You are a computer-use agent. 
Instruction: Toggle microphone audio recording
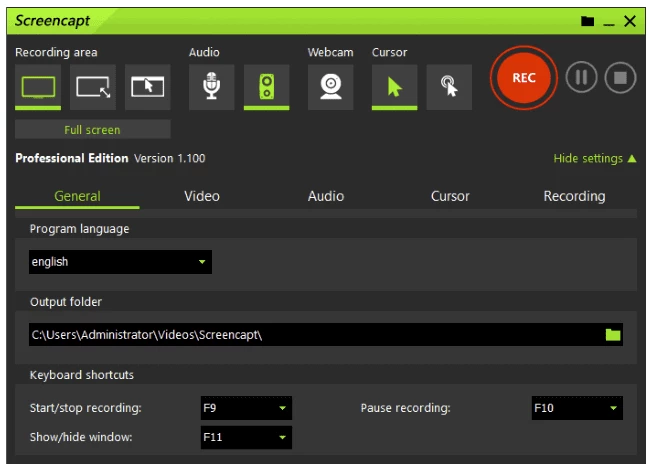[211, 87]
